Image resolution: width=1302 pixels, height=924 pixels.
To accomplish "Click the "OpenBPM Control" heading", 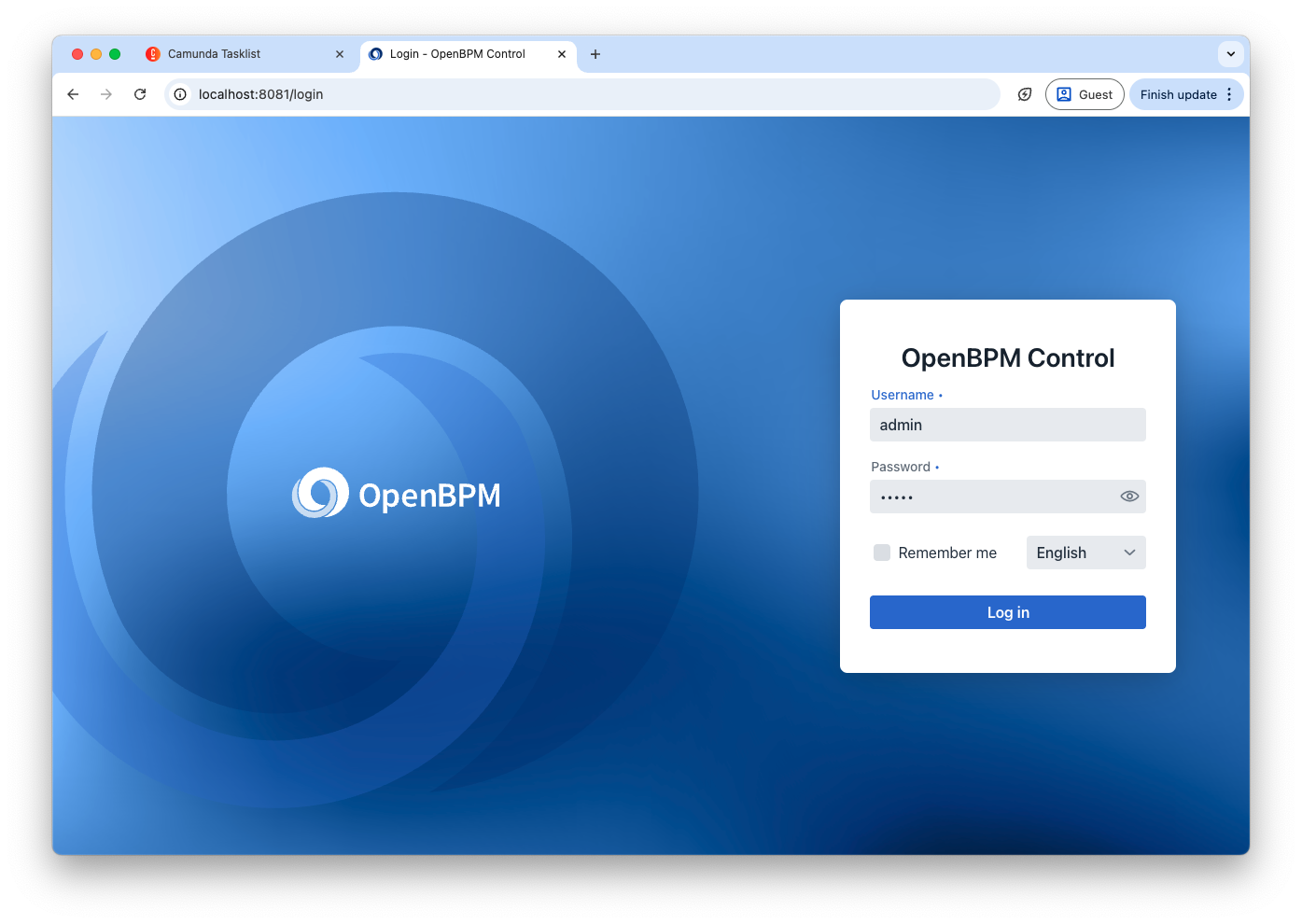I will tap(1008, 358).
